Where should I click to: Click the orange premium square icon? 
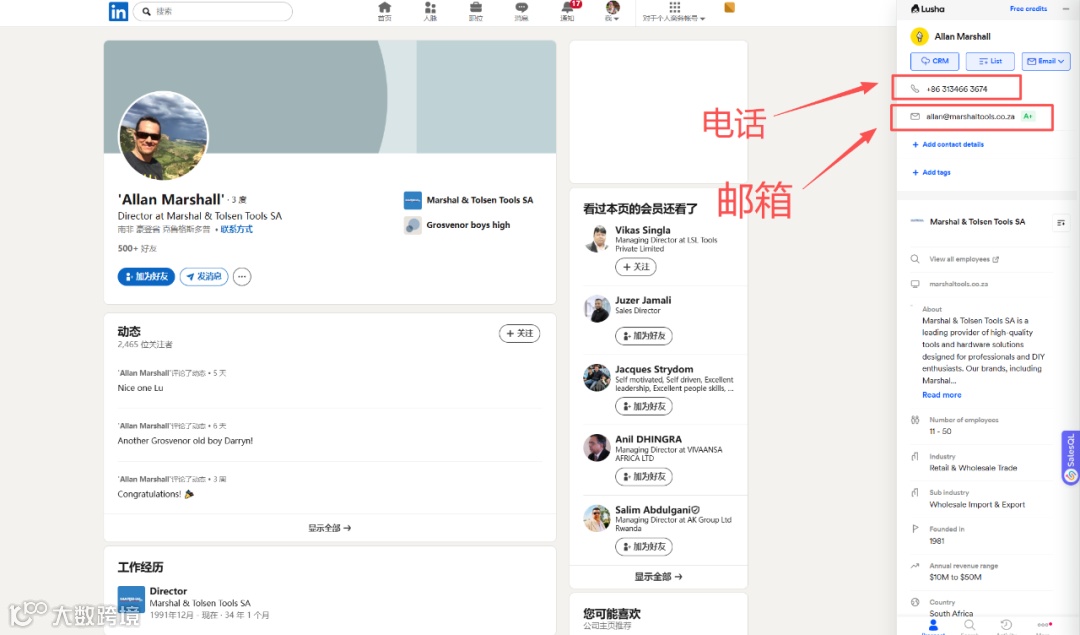point(729,8)
